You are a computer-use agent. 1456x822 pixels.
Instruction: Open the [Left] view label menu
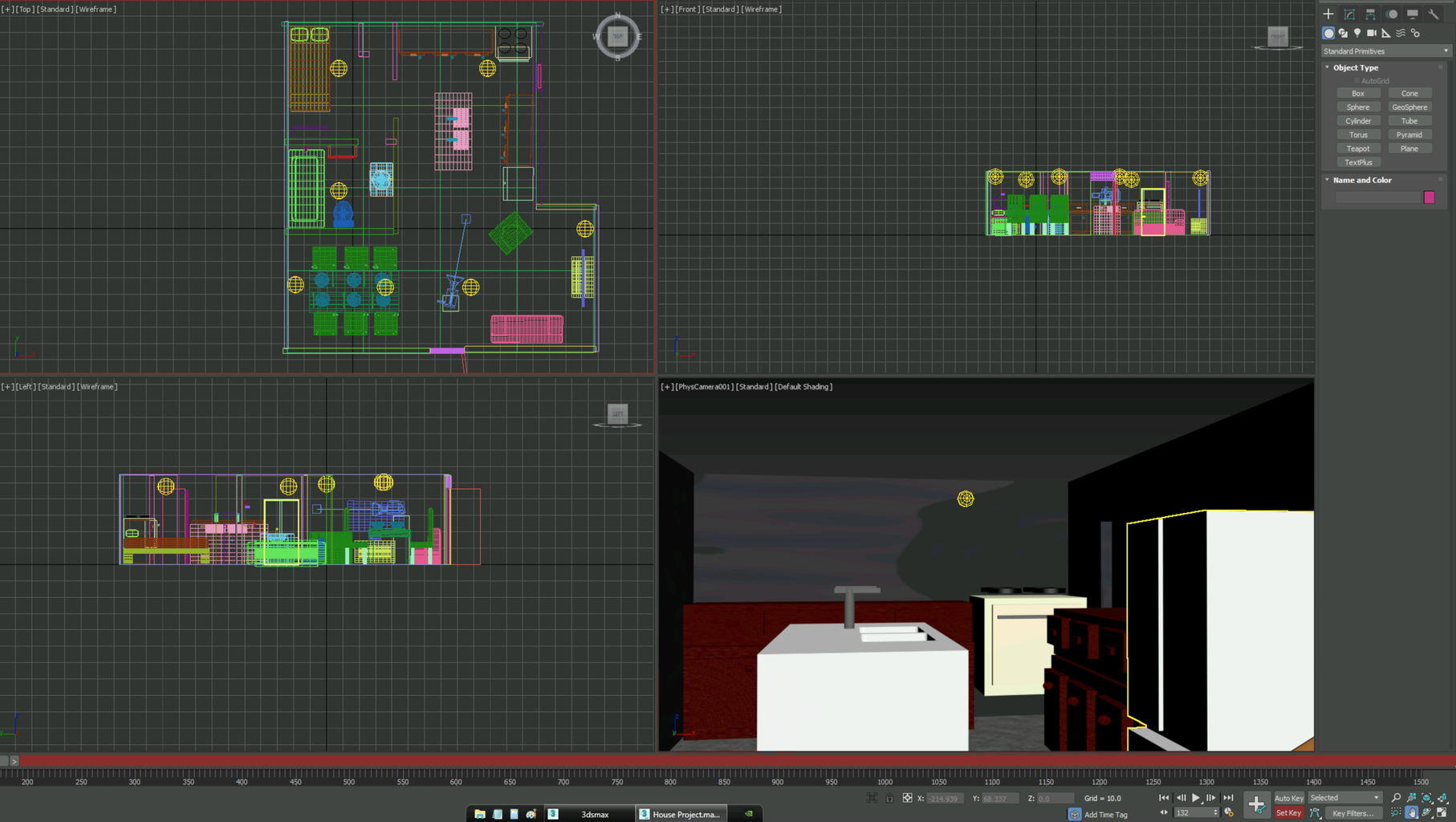tap(26, 386)
